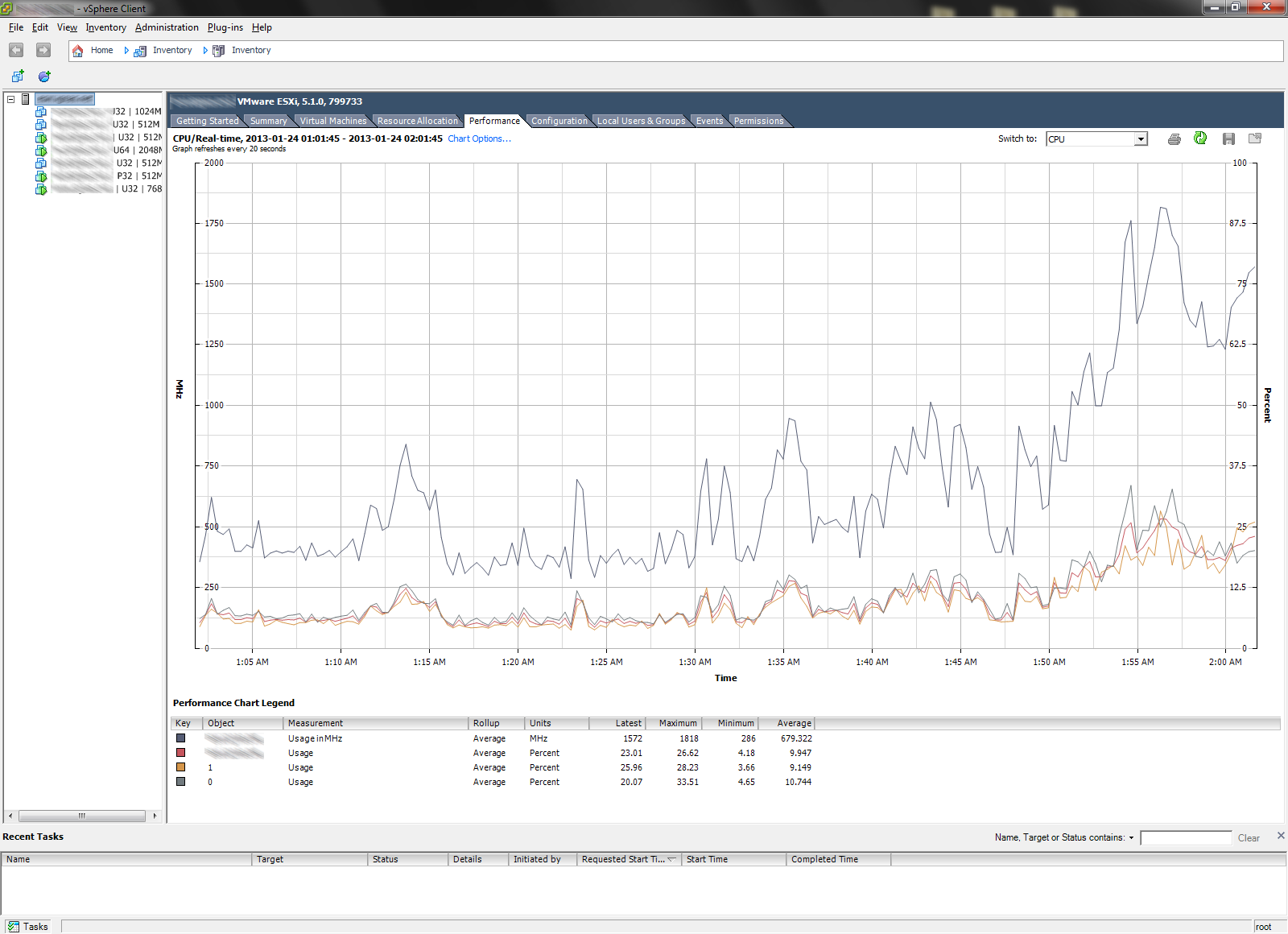Navigate back with the left arrow button
The image size is (1288, 934).
click(16, 50)
